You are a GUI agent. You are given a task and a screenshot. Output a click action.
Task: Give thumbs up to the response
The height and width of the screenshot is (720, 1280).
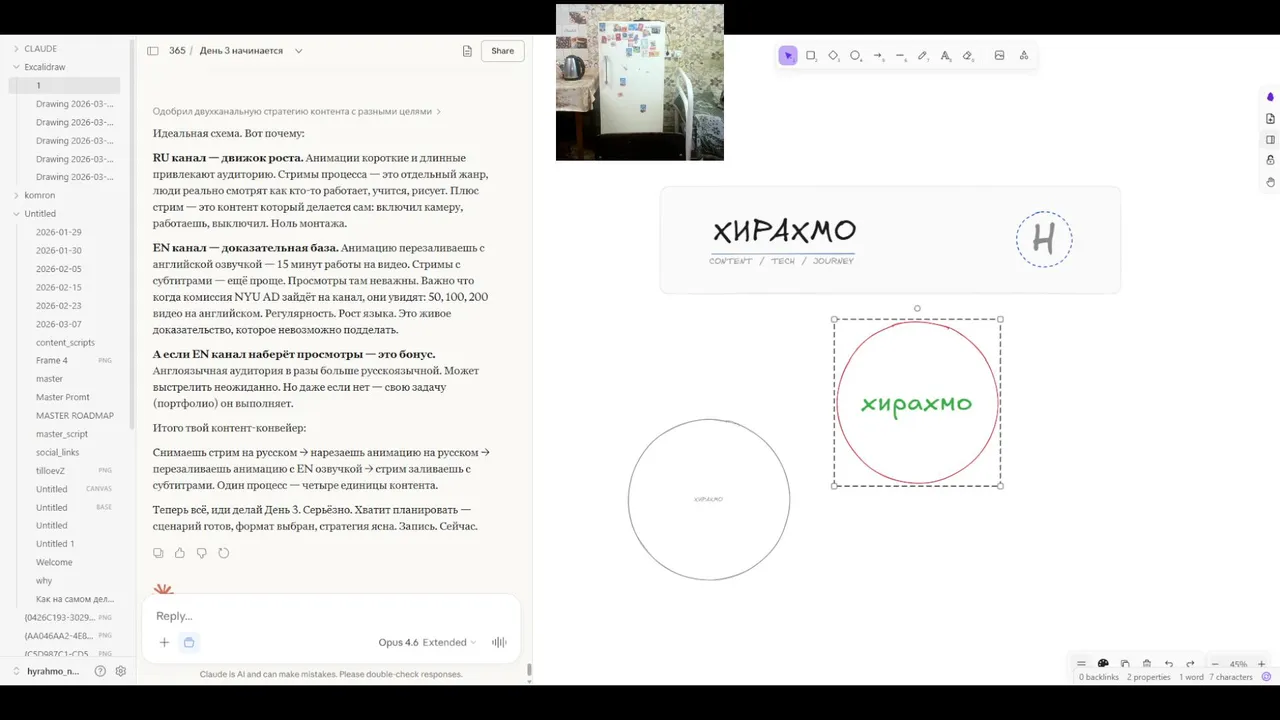180,553
